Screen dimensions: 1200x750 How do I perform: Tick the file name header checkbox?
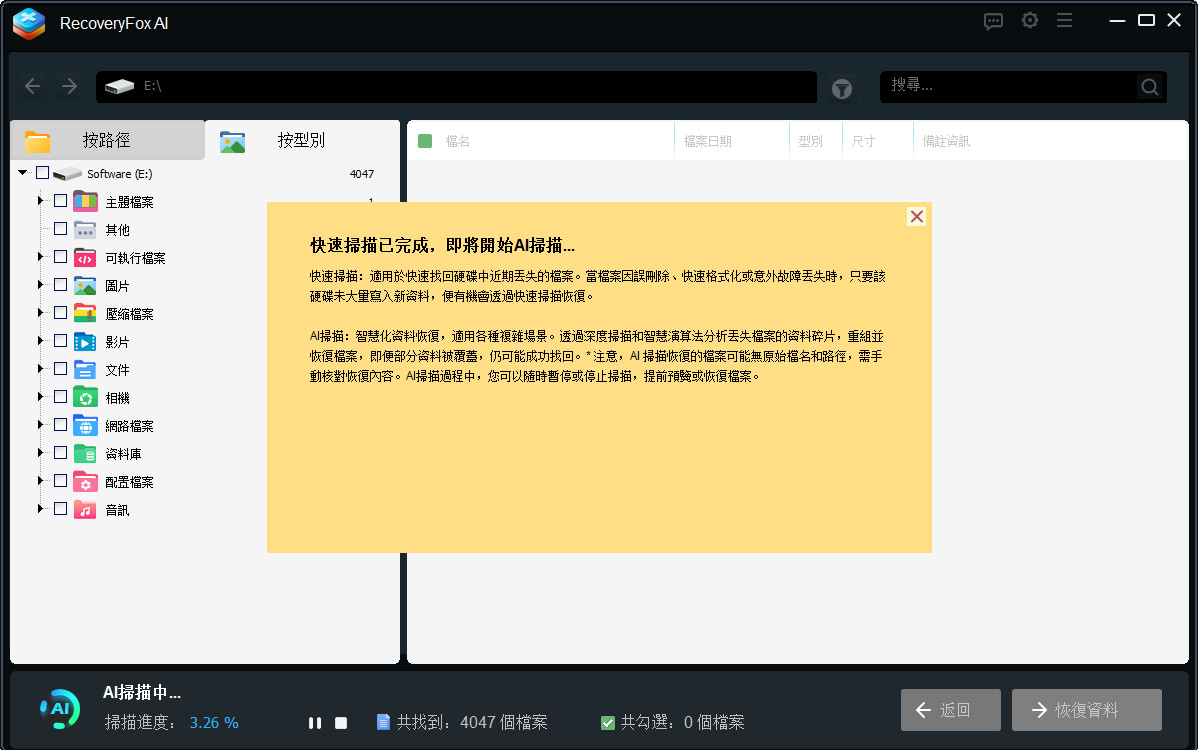pyautogui.click(x=427, y=140)
